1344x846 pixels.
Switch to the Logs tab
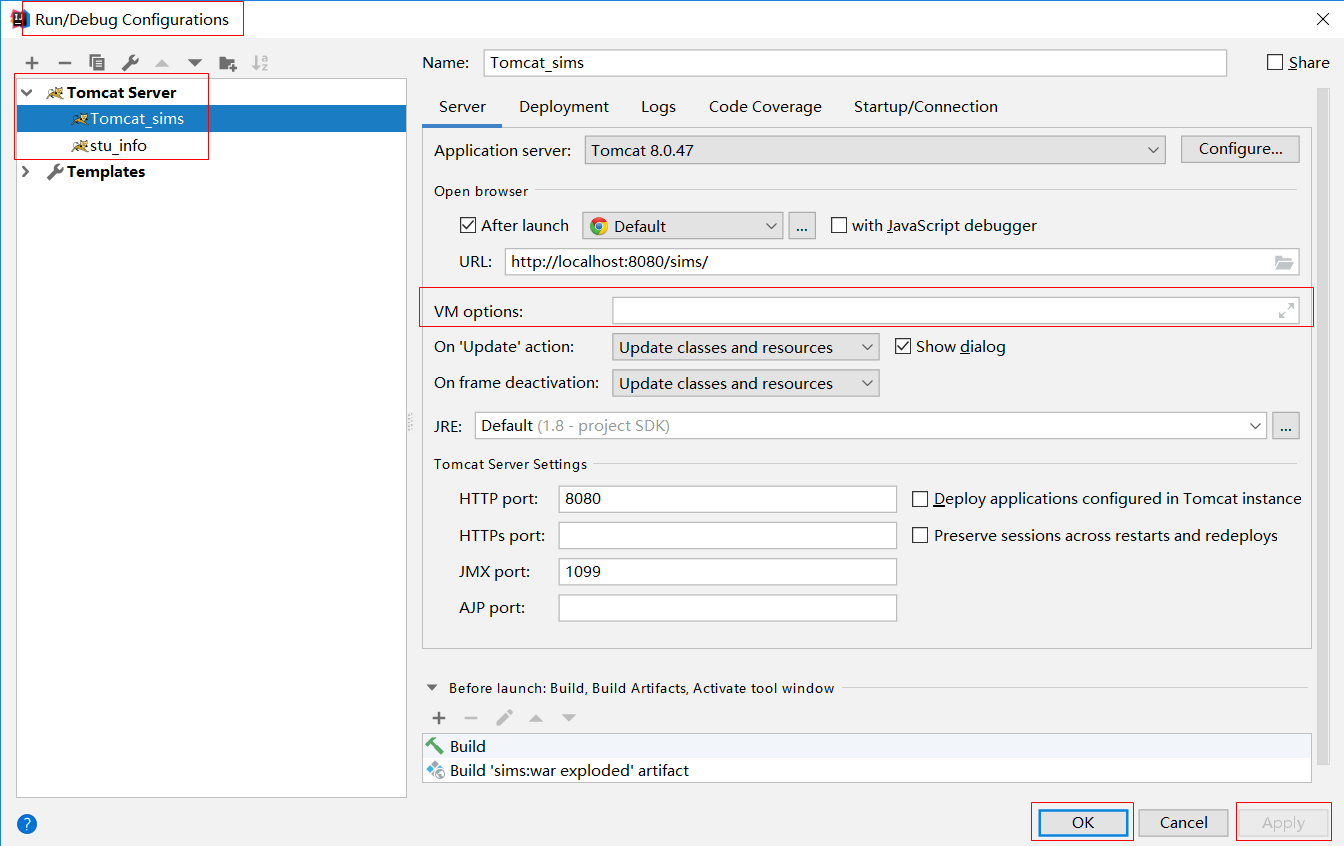pyautogui.click(x=658, y=107)
